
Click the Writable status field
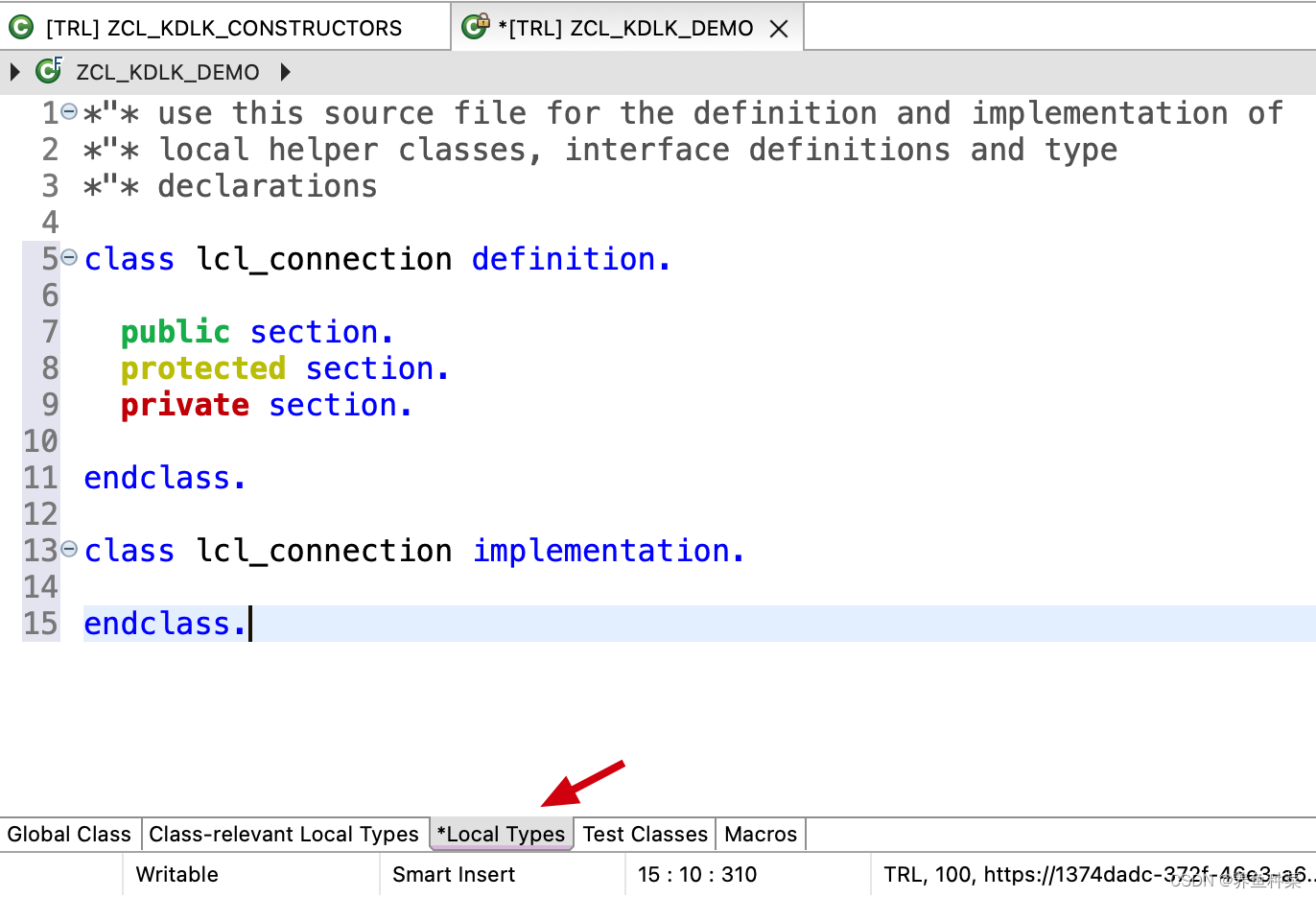click(176, 874)
